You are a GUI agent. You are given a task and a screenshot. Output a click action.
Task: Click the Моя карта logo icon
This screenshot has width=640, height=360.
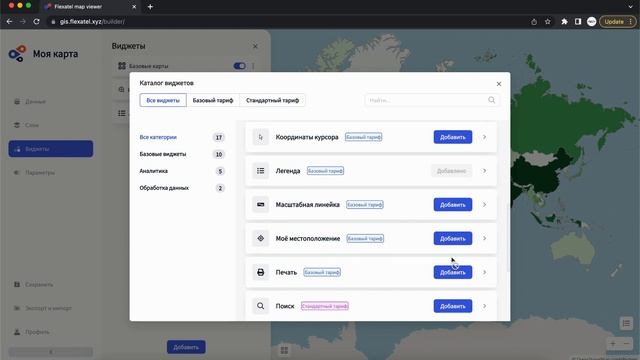pyautogui.click(x=18, y=54)
